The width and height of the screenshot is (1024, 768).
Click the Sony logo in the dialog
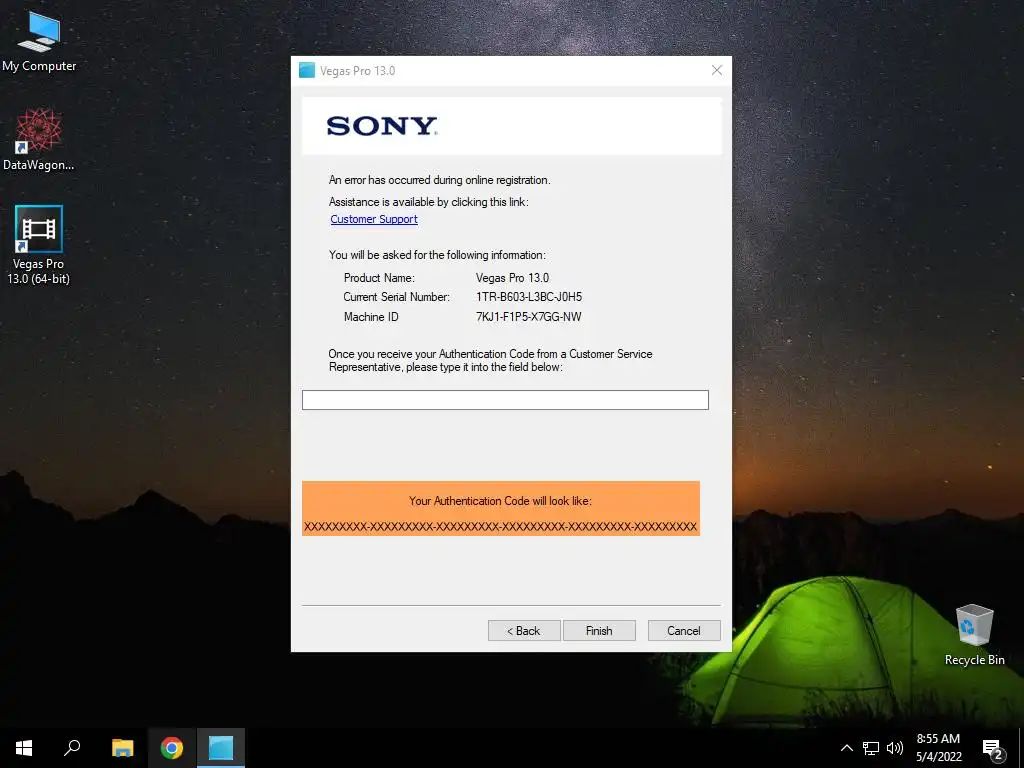382,126
